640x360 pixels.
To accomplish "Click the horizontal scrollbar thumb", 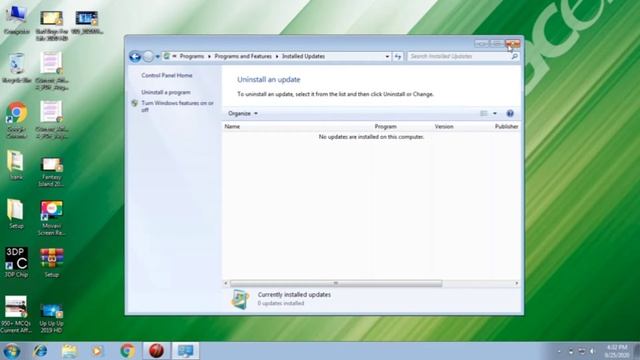I will 336,283.
